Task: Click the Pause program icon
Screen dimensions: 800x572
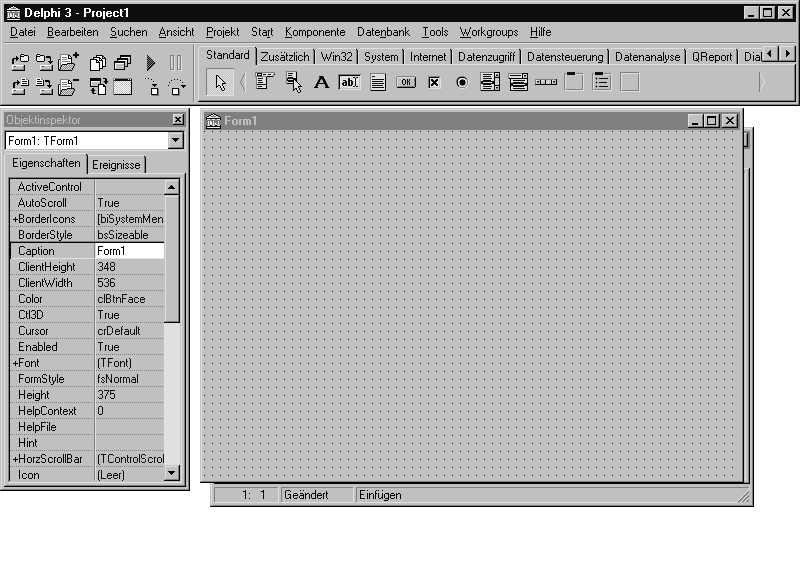Action: [x=176, y=63]
